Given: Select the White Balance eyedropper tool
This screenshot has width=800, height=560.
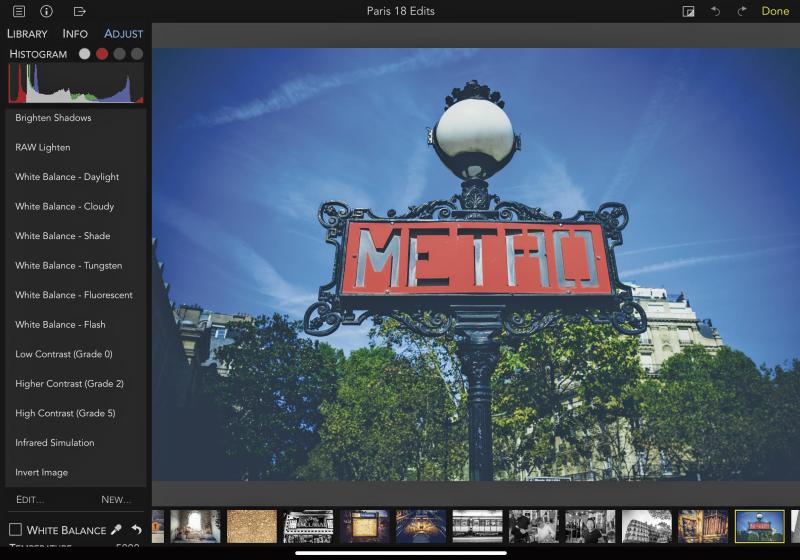Looking at the screenshot, I should [x=116, y=529].
